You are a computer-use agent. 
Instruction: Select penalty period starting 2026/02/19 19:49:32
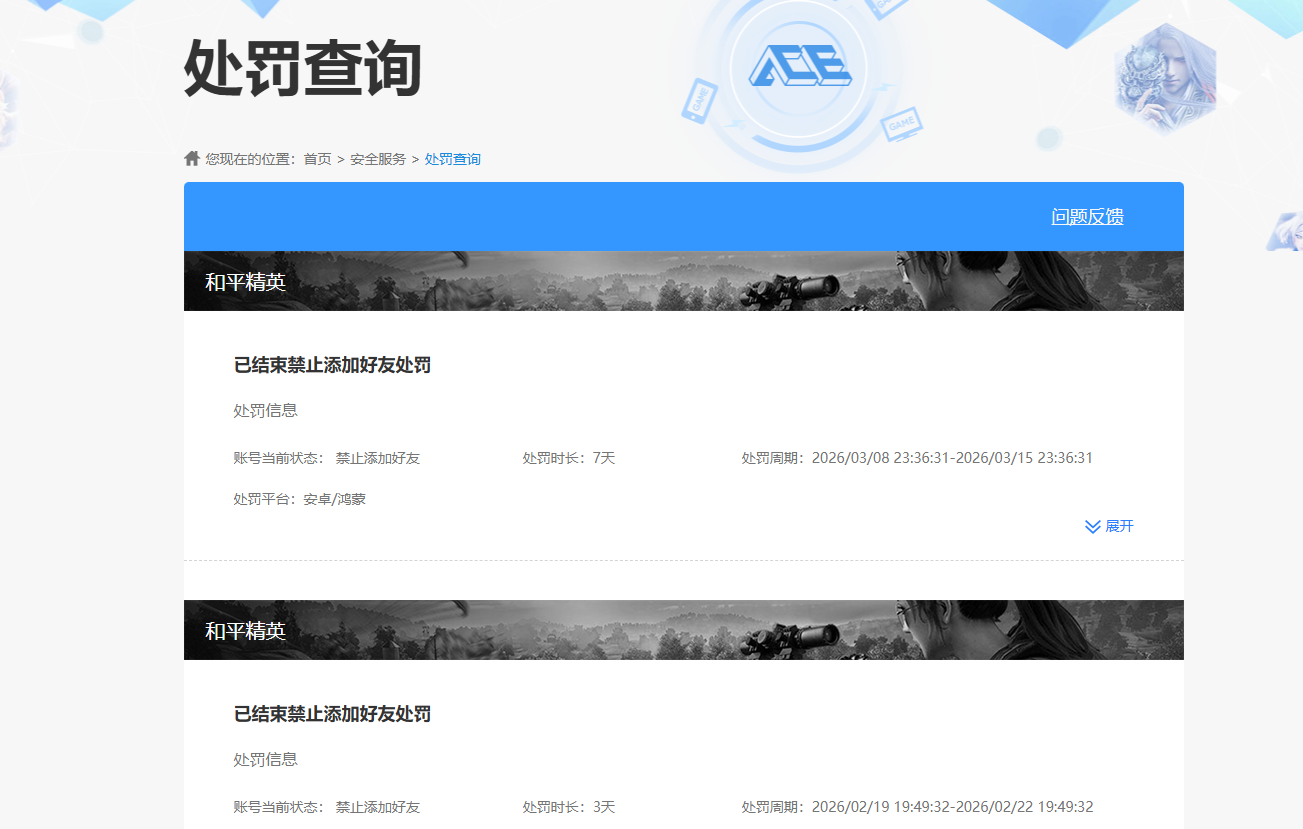(x=917, y=807)
